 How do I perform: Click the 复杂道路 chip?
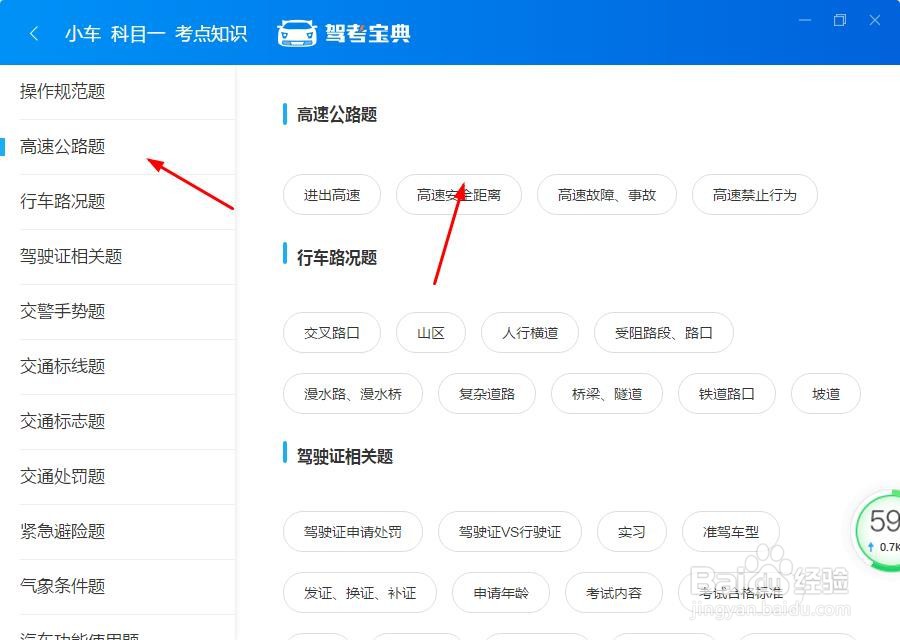click(x=487, y=394)
